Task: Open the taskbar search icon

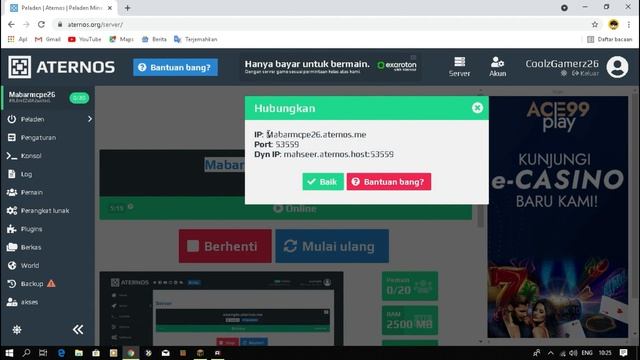Action: (x=27, y=353)
